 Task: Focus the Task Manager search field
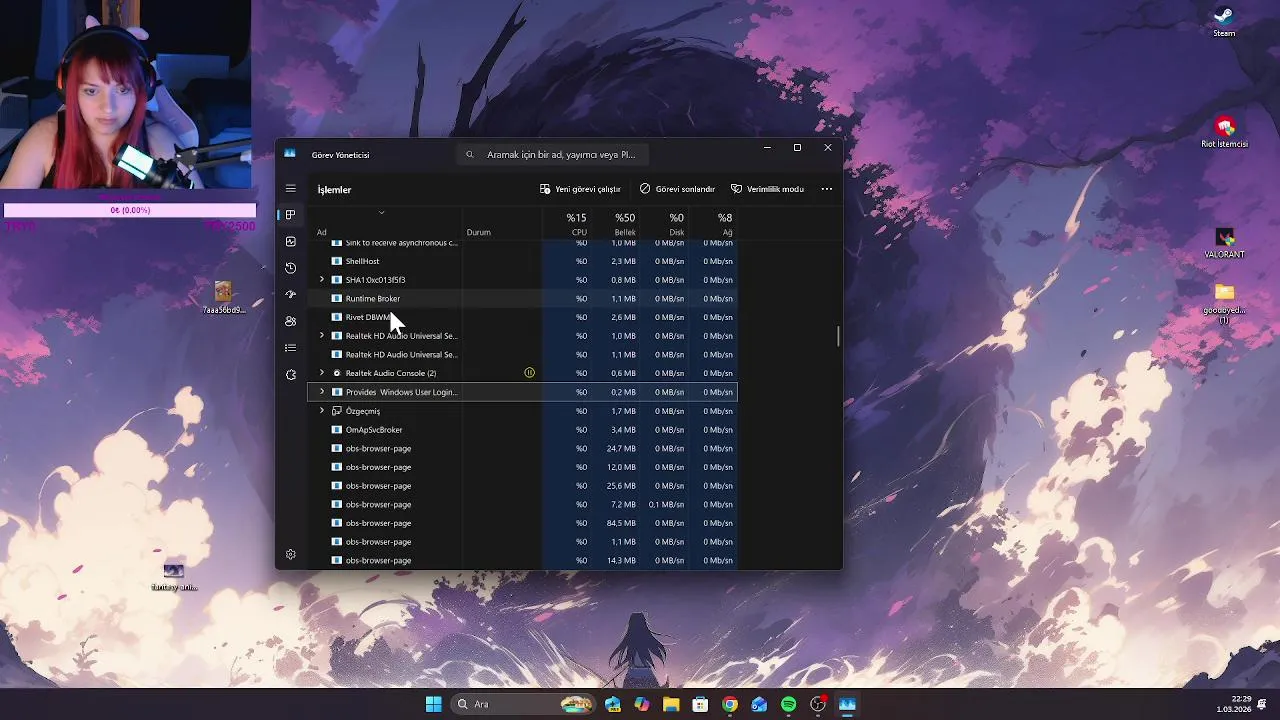554,155
